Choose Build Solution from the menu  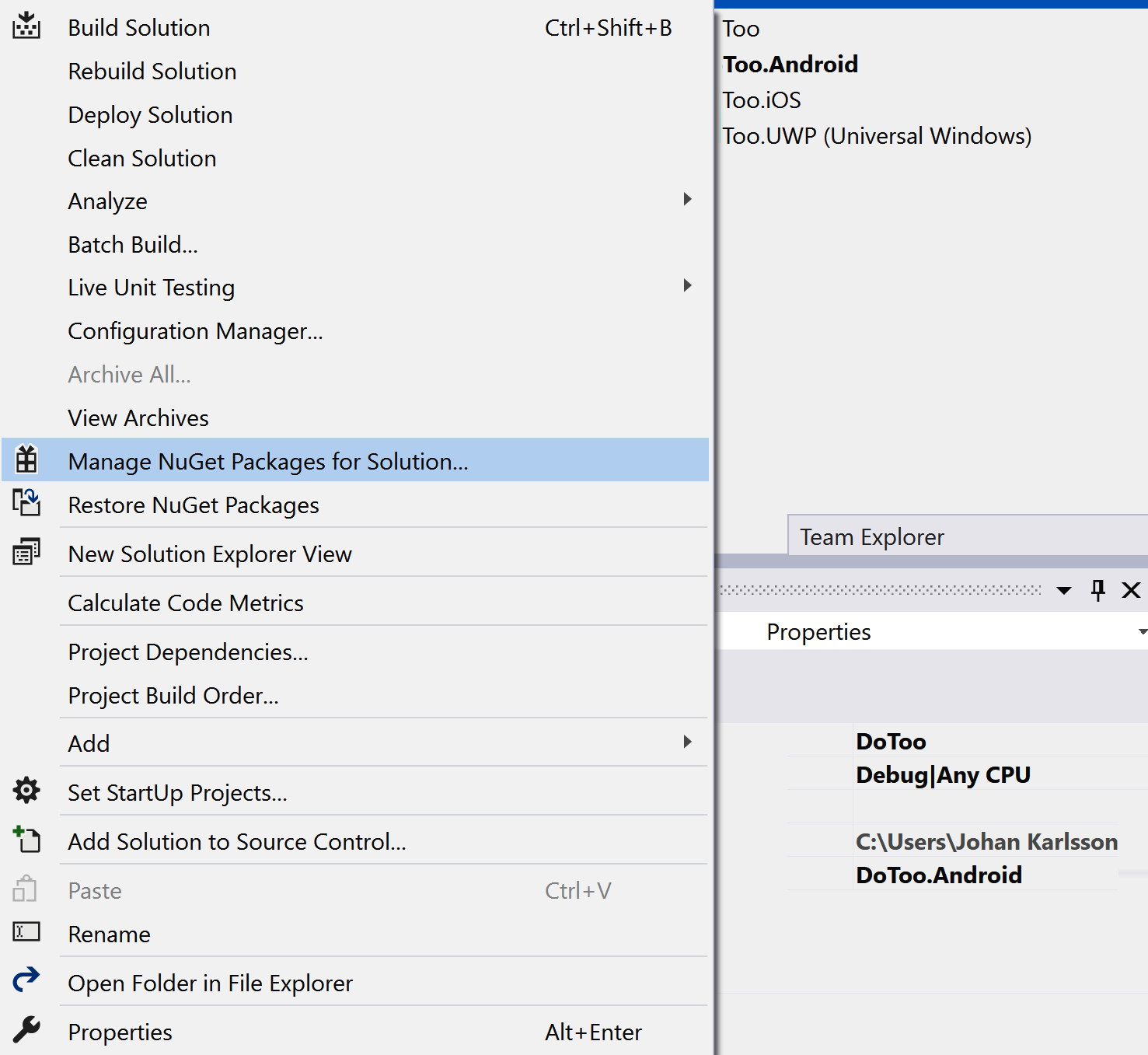point(356,28)
